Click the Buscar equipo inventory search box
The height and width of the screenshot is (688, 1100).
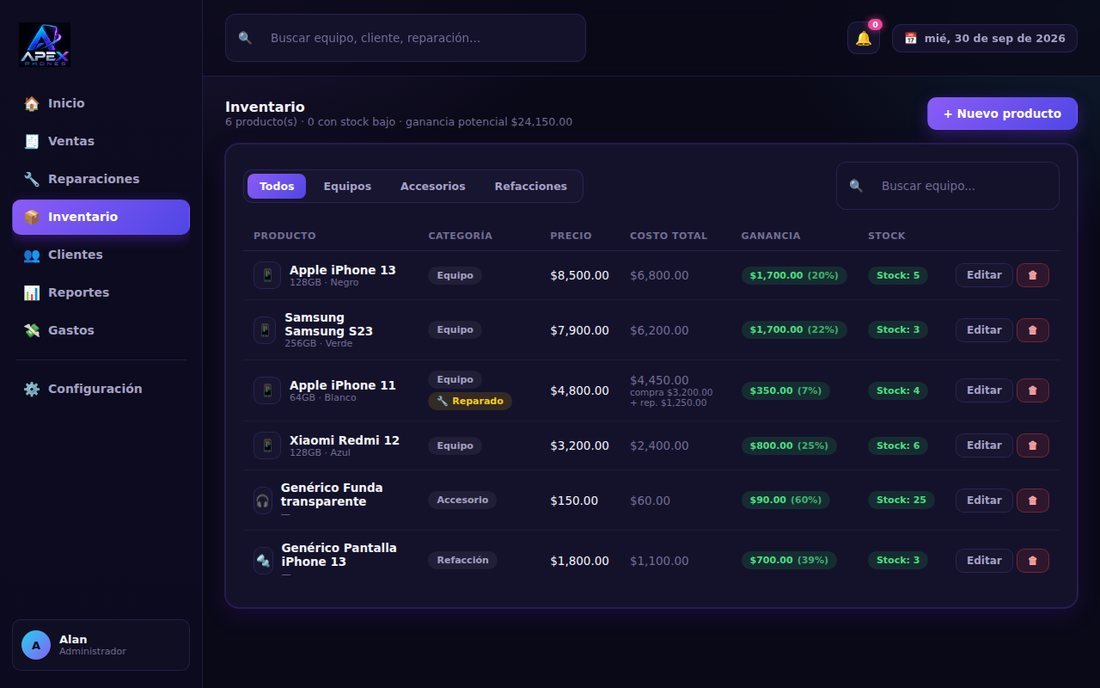coord(947,186)
